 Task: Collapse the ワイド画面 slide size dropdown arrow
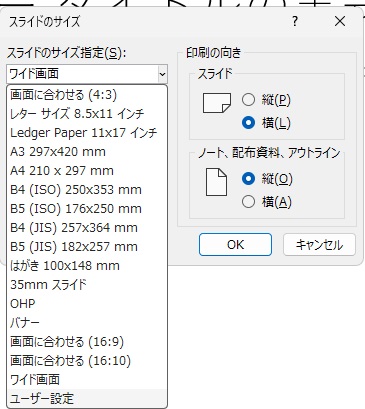tap(162, 74)
